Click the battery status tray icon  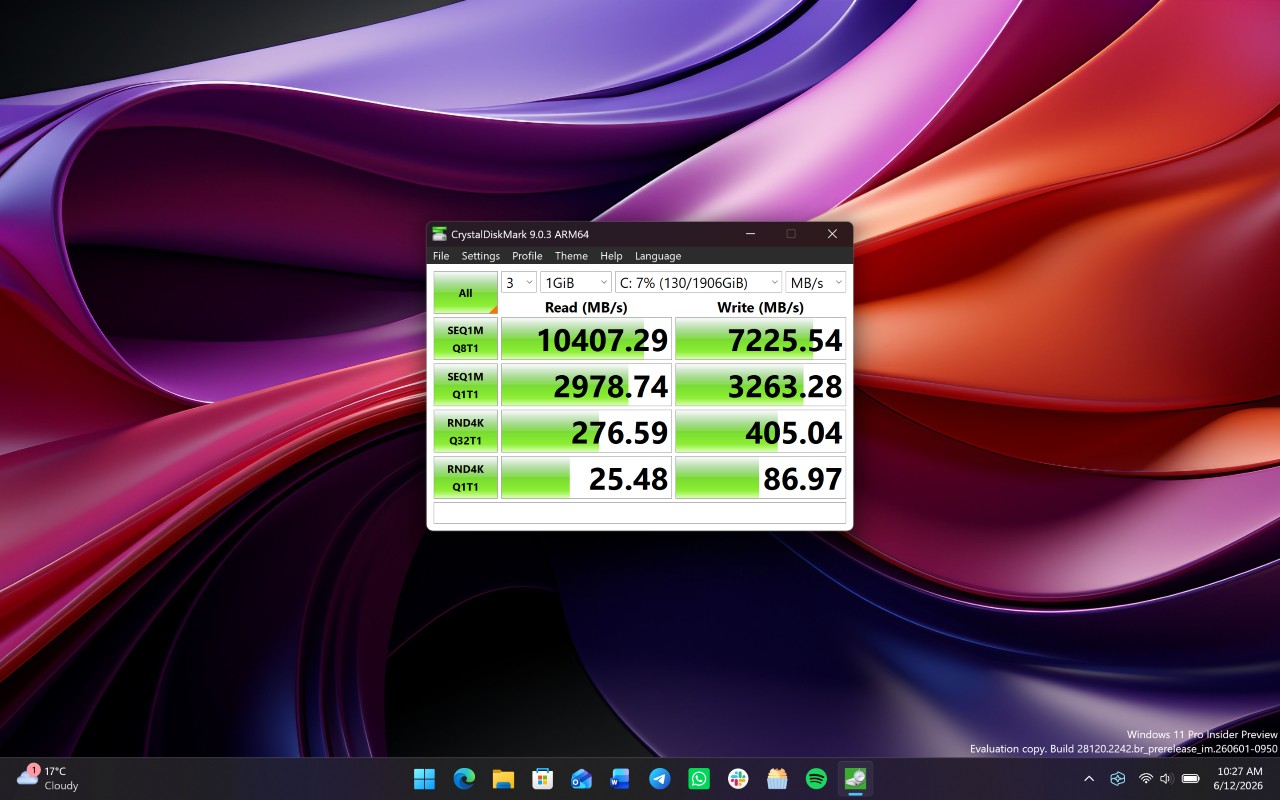tap(1190, 778)
